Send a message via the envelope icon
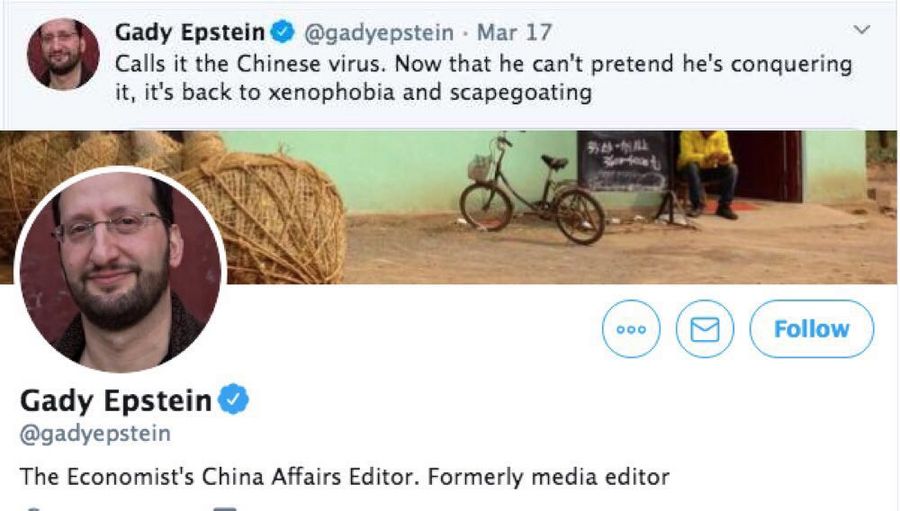The image size is (900, 511). tap(704, 329)
